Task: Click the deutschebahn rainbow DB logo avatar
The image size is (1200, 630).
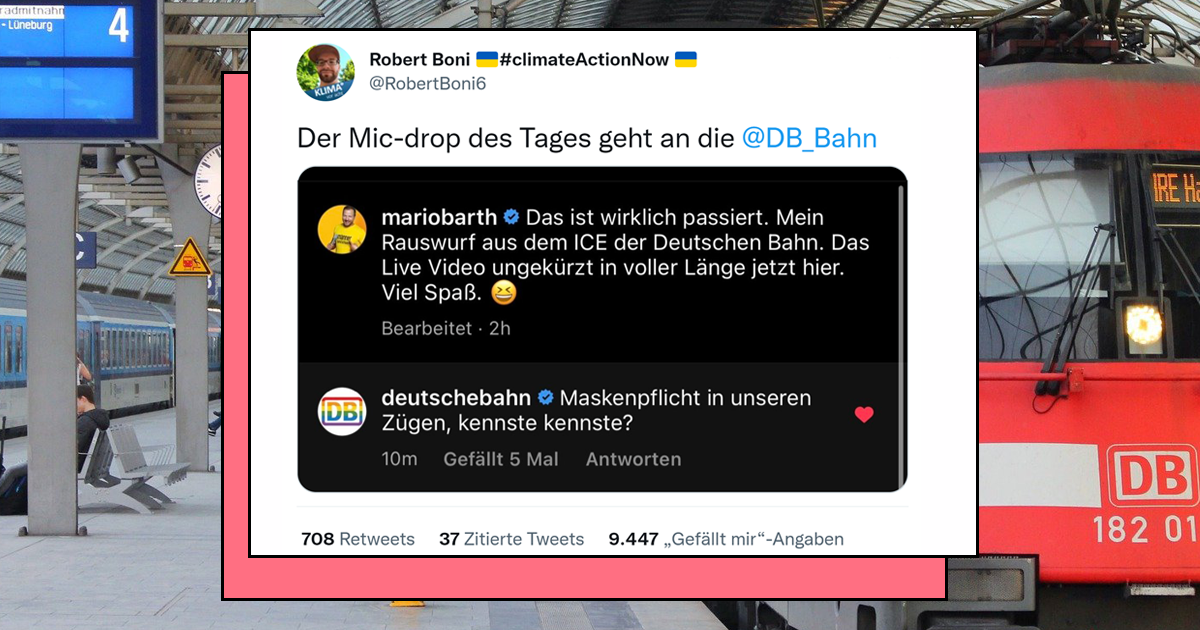Action: coord(342,411)
